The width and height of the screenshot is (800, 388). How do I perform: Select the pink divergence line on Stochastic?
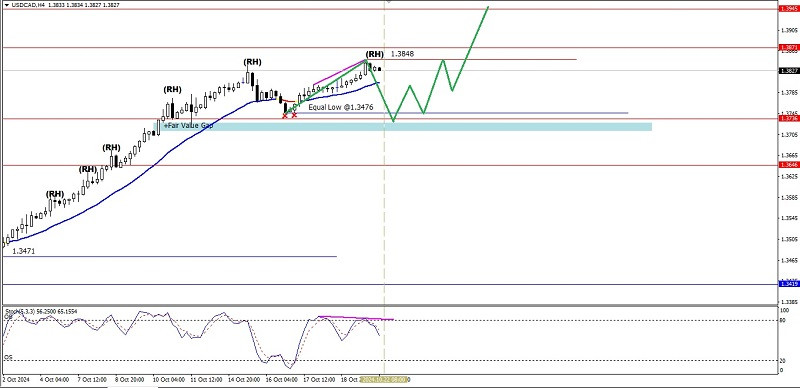click(x=356, y=318)
